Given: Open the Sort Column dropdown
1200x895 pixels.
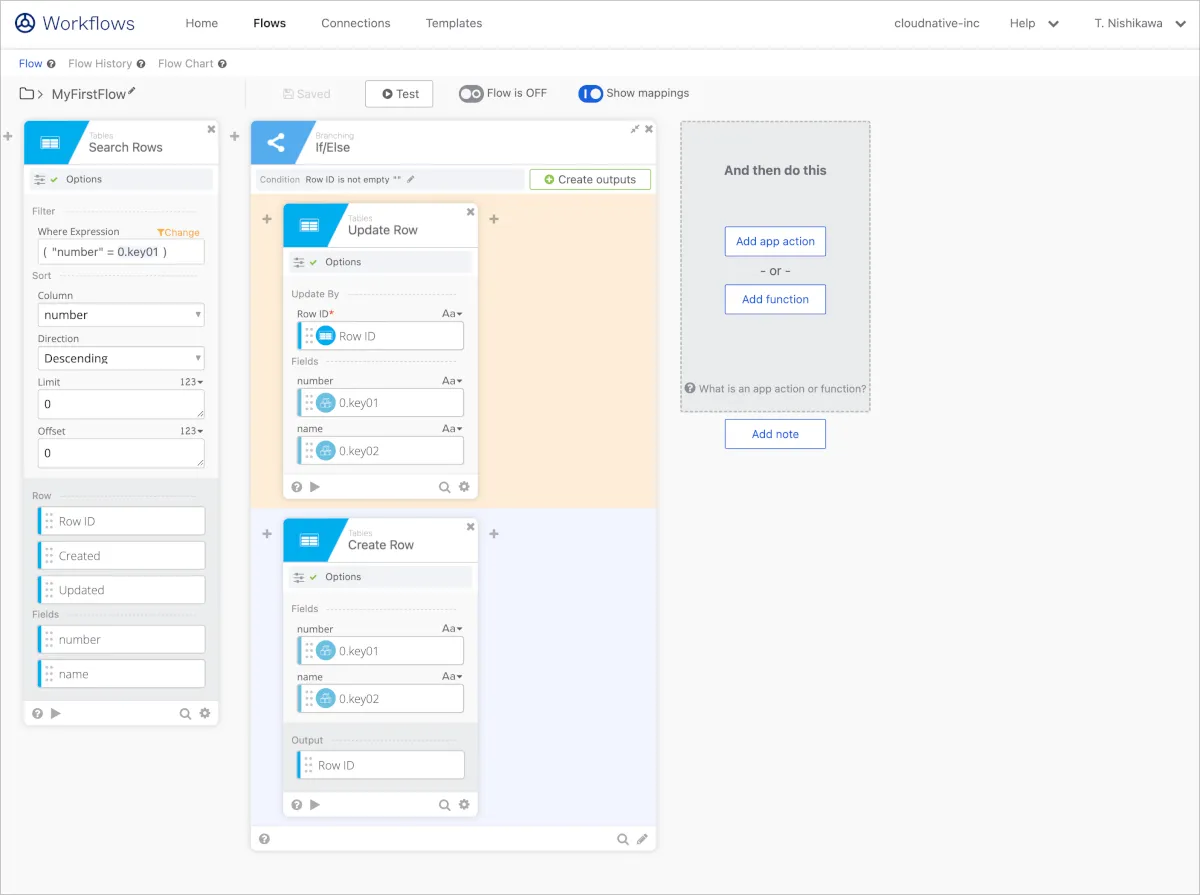Looking at the screenshot, I should [121, 315].
